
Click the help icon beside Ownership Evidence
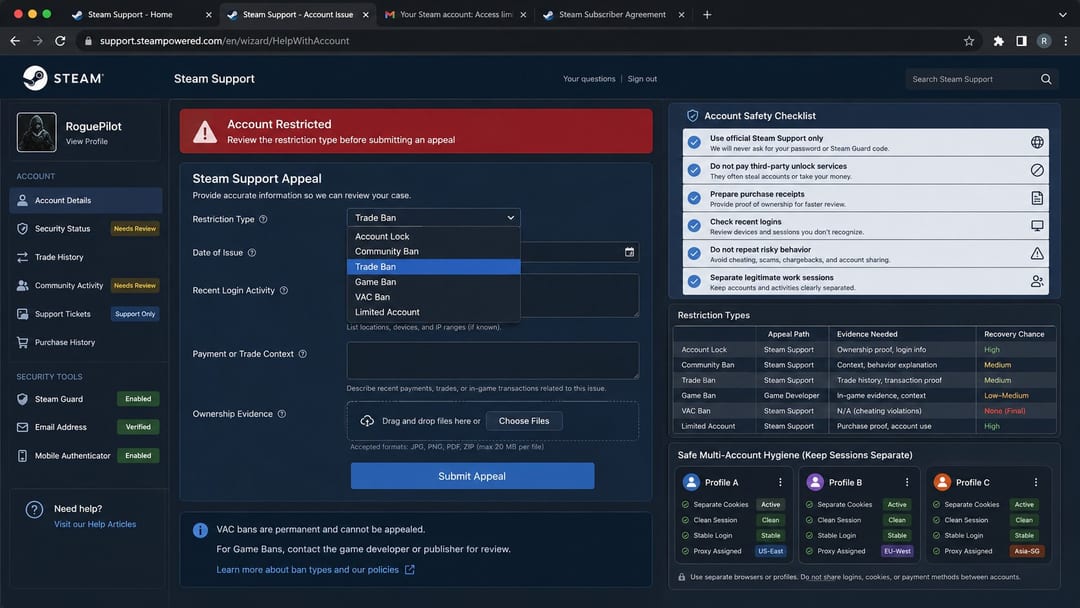[282, 414]
